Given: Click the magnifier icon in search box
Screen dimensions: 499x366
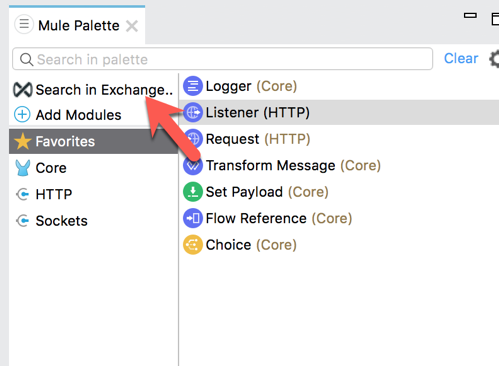Looking at the screenshot, I should (x=26, y=60).
